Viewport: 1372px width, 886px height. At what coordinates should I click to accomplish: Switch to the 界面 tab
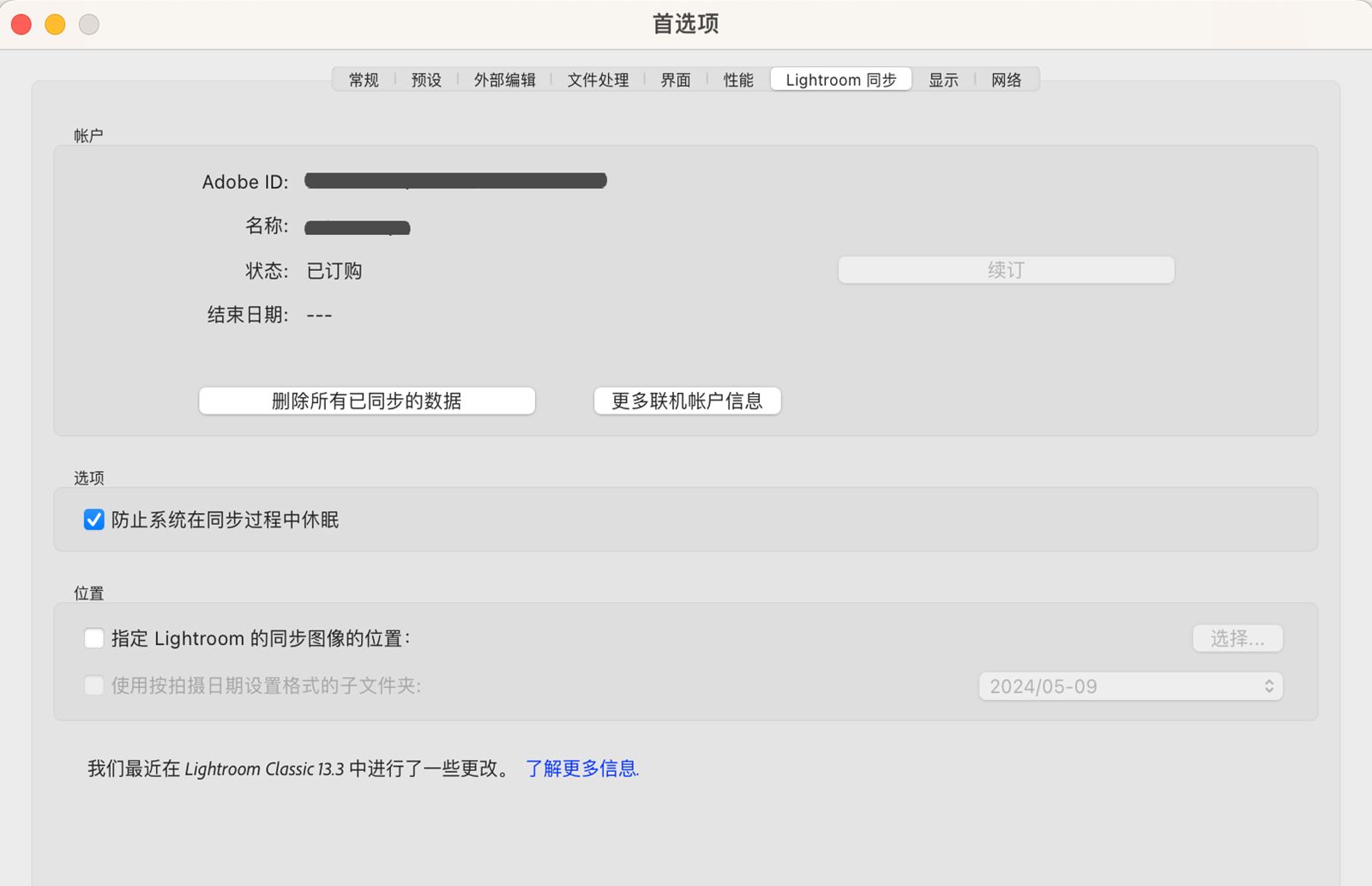pyautogui.click(x=675, y=79)
